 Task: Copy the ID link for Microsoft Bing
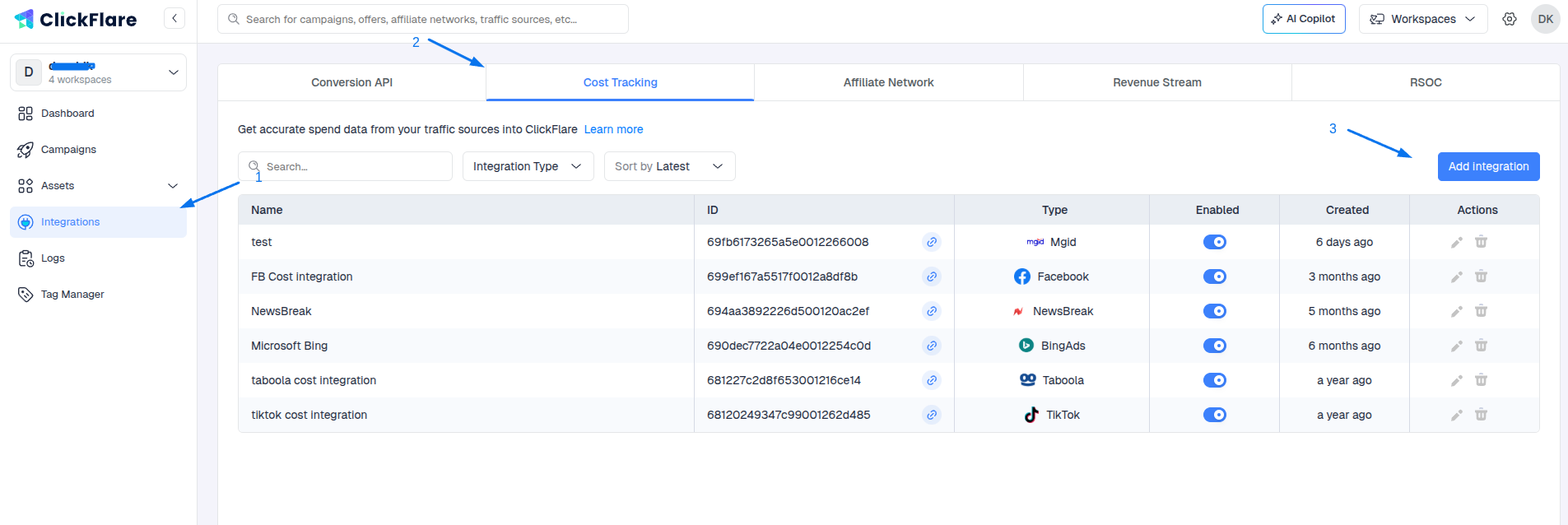(x=932, y=346)
